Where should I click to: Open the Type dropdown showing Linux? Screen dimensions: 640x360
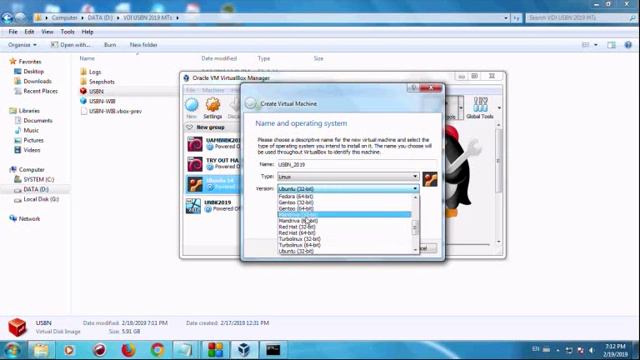(x=348, y=177)
